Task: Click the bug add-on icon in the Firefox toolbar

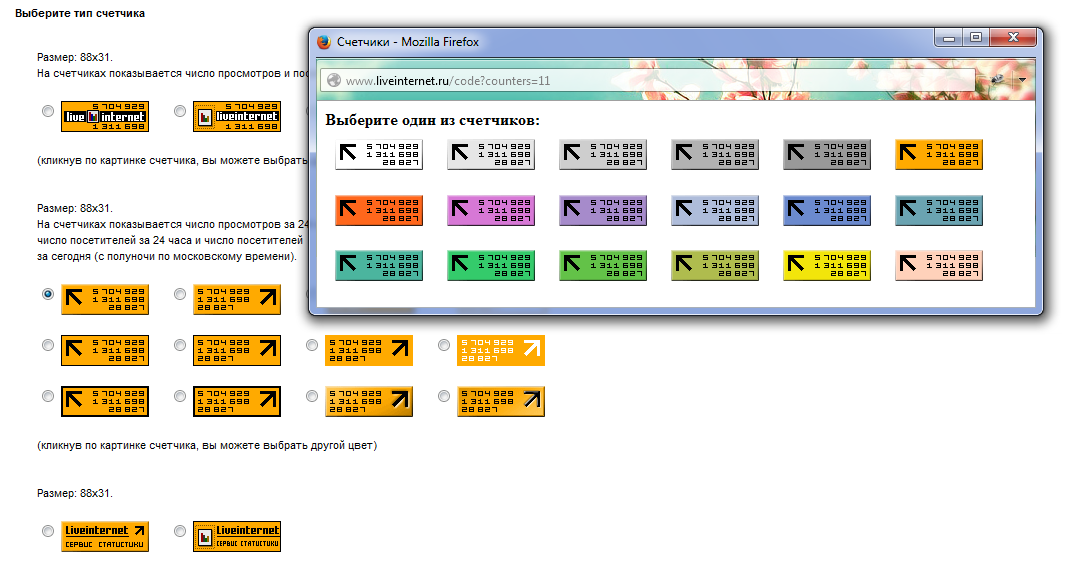Action: click(x=998, y=80)
